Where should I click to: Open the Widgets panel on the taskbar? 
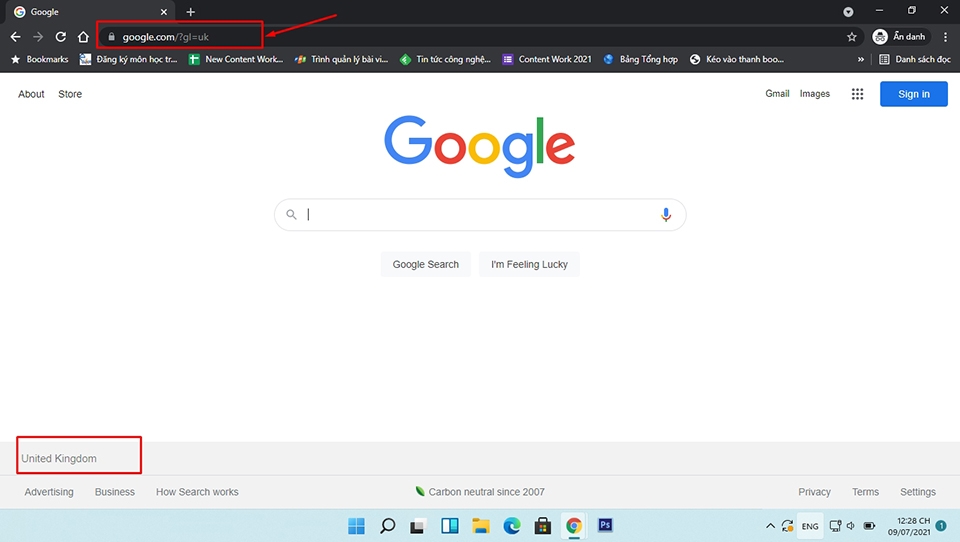450,525
